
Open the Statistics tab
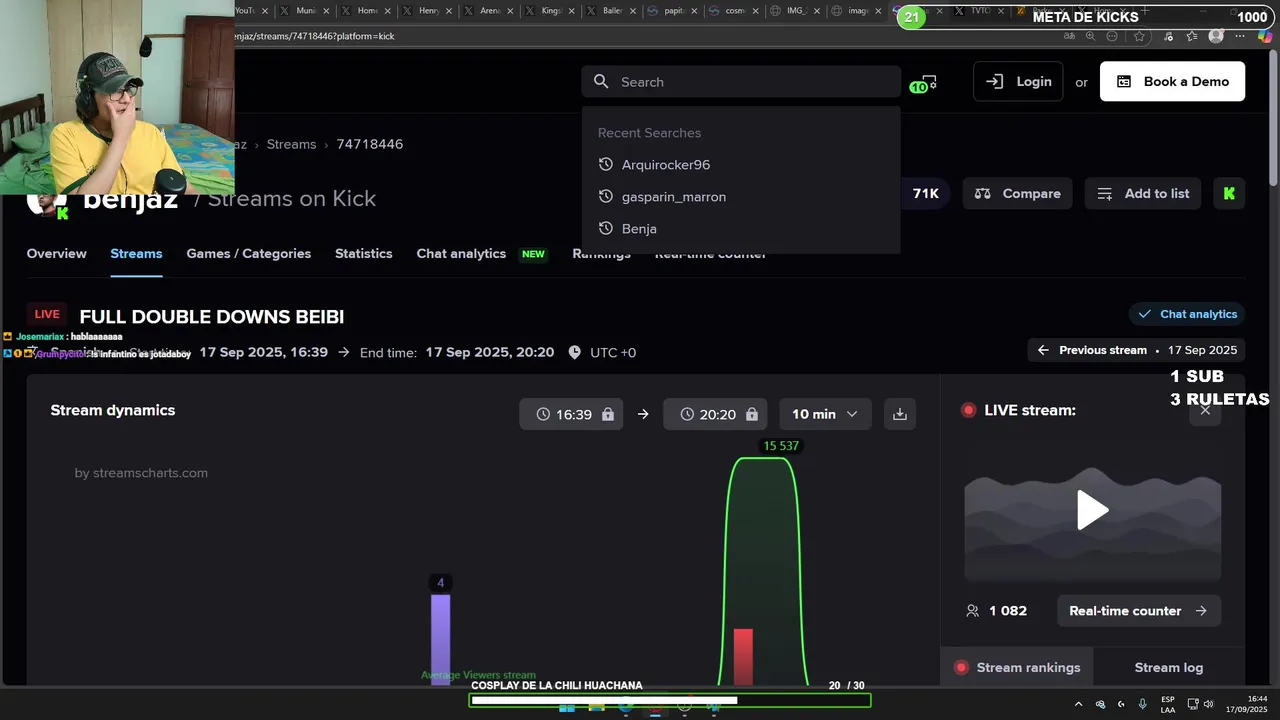point(364,254)
